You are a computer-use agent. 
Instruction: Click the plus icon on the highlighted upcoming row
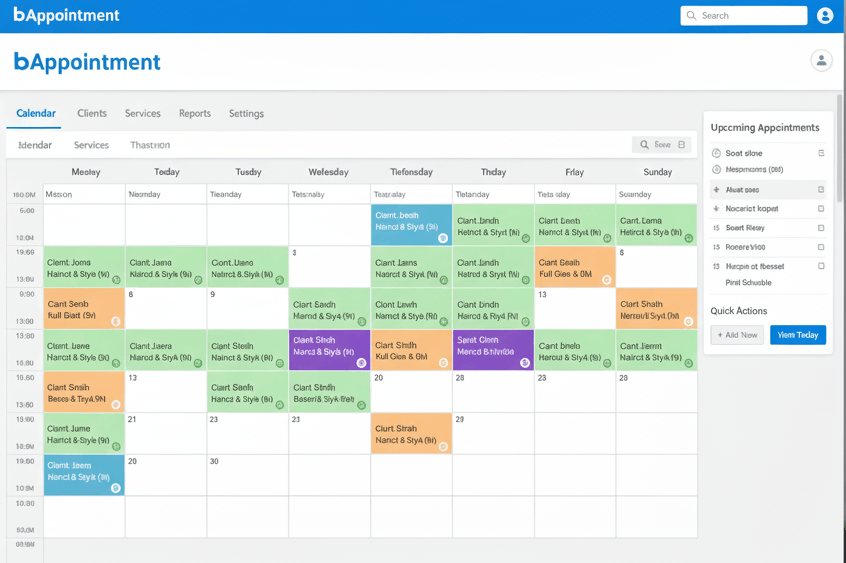coord(716,190)
